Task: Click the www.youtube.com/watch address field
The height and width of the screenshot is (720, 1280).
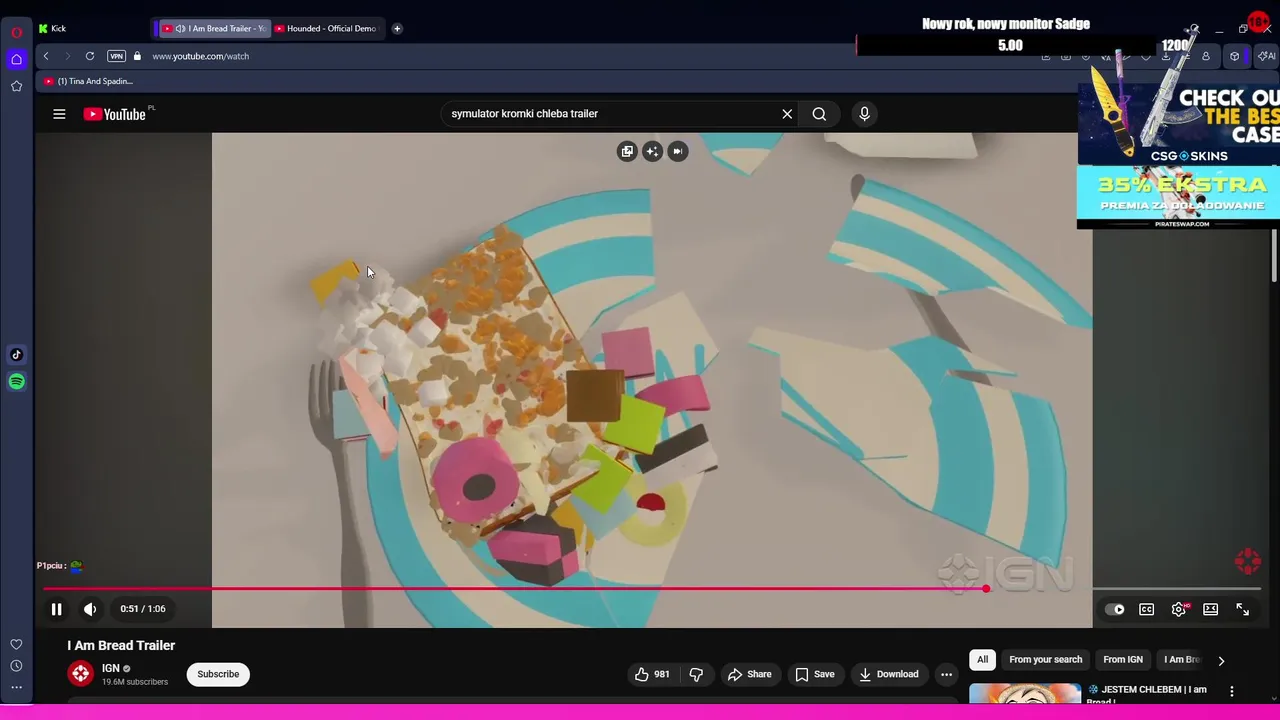Action: pyautogui.click(x=200, y=57)
